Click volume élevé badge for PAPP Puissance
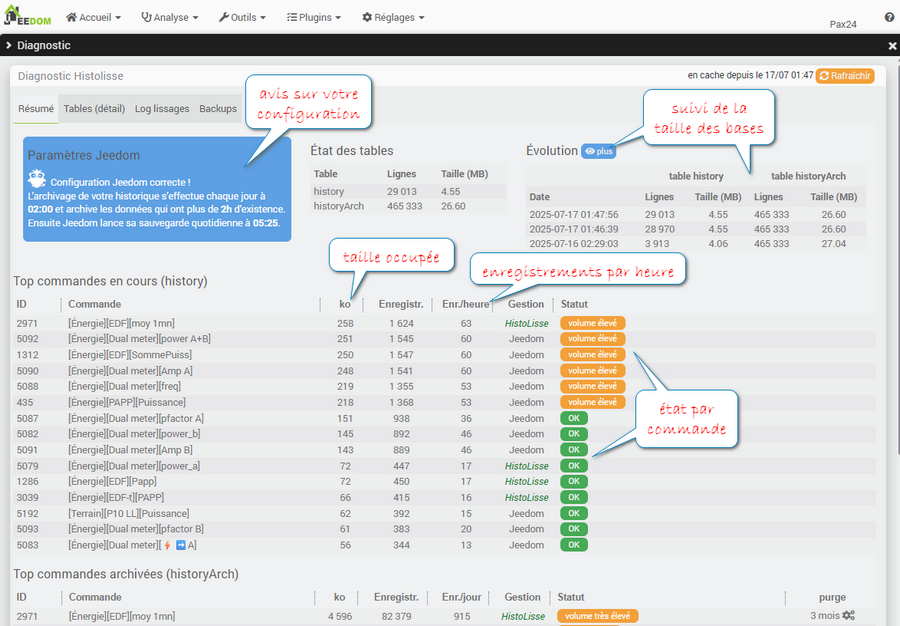 [x=592, y=402]
